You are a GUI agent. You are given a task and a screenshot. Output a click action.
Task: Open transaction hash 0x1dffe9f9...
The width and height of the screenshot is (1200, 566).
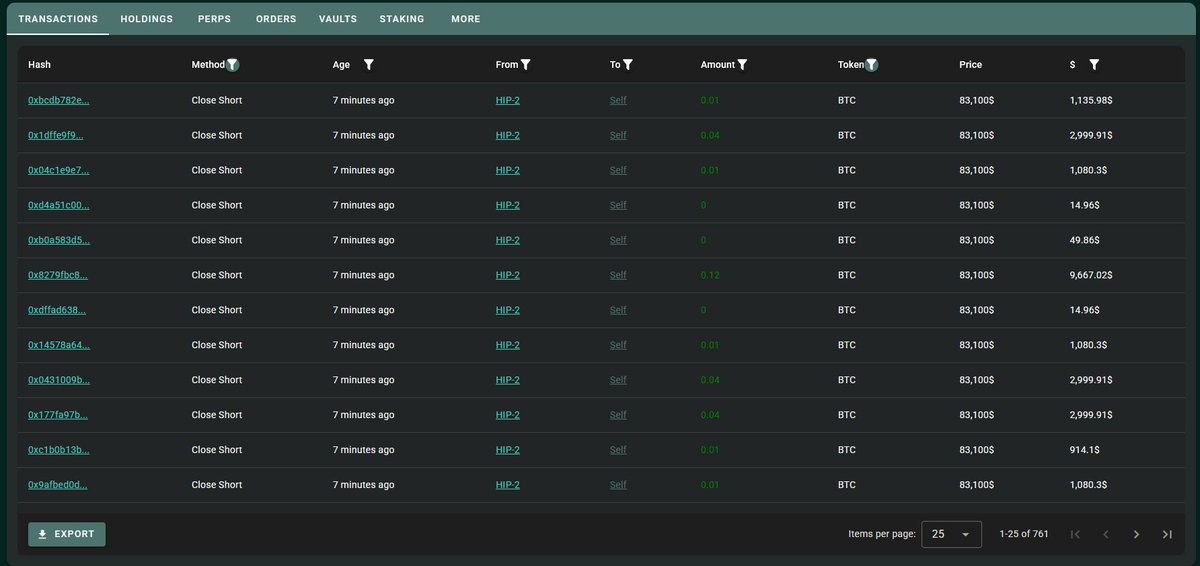click(56, 135)
